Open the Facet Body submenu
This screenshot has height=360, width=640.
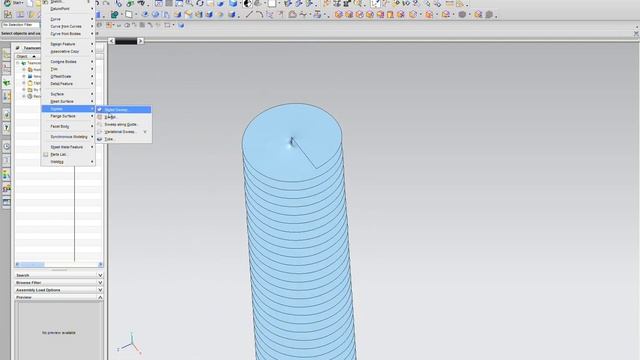pos(68,127)
